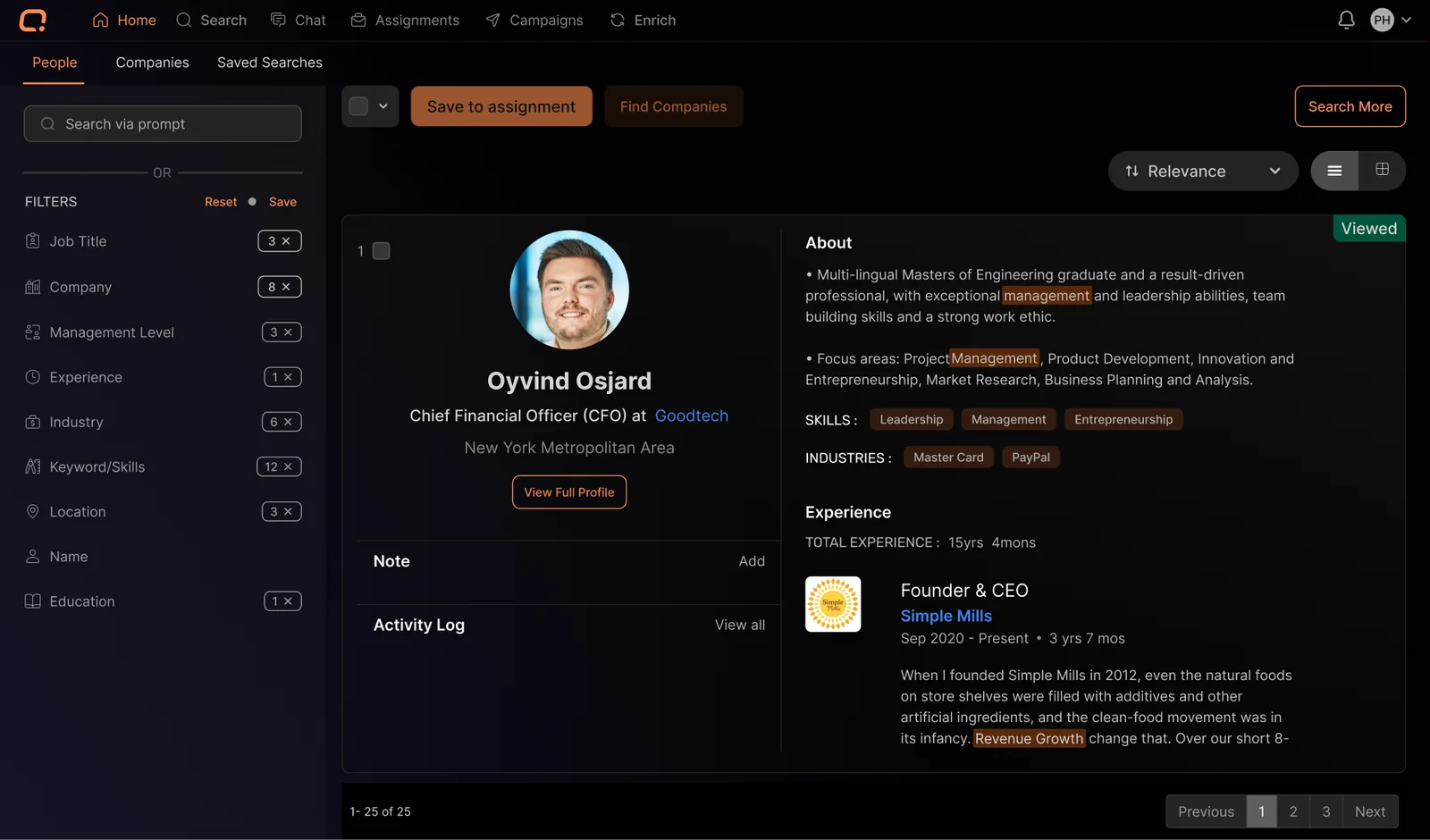The image size is (1430, 840).
Task: Clear the Experience filter count badge
Action: 282,377
